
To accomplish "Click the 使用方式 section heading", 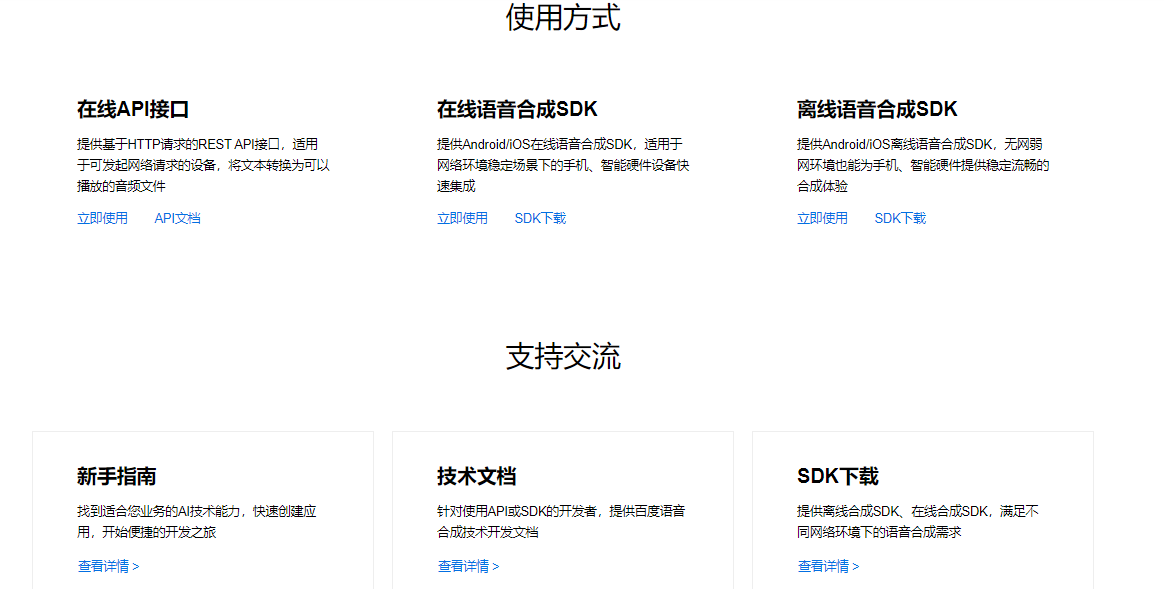I will click(x=563, y=17).
